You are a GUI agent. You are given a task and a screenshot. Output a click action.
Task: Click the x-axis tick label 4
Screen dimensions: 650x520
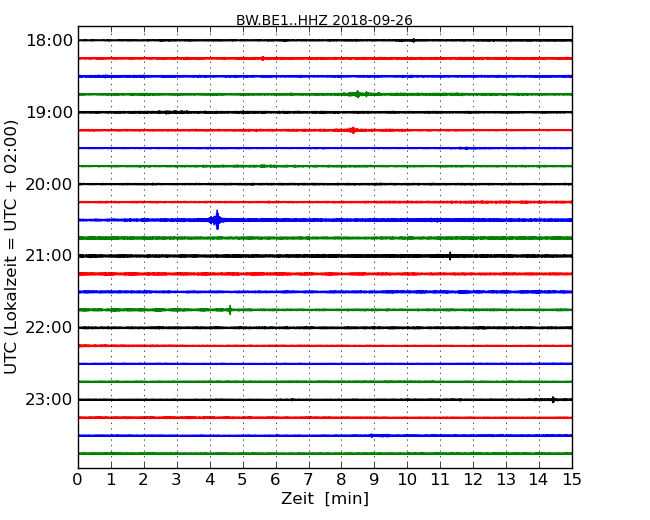[x=210, y=480]
